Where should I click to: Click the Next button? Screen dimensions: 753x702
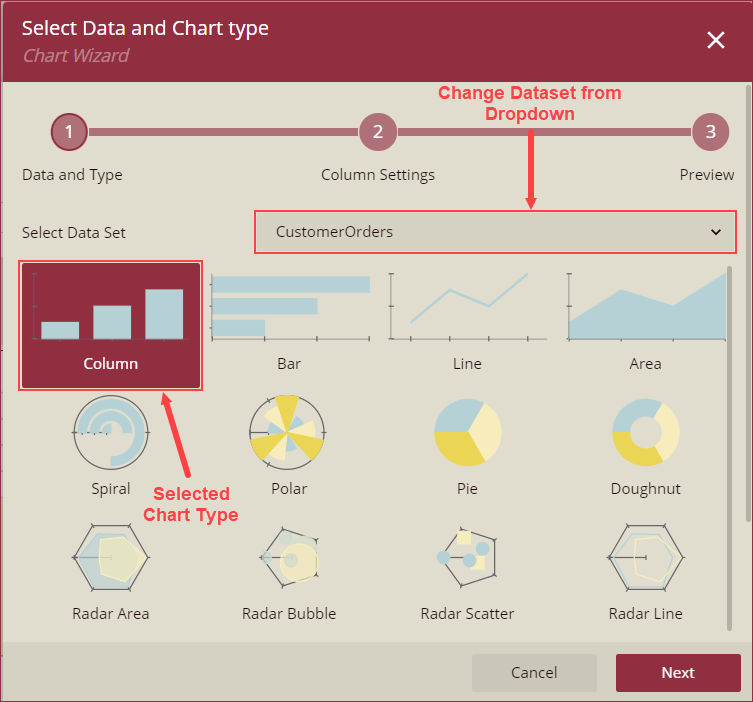[678, 672]
